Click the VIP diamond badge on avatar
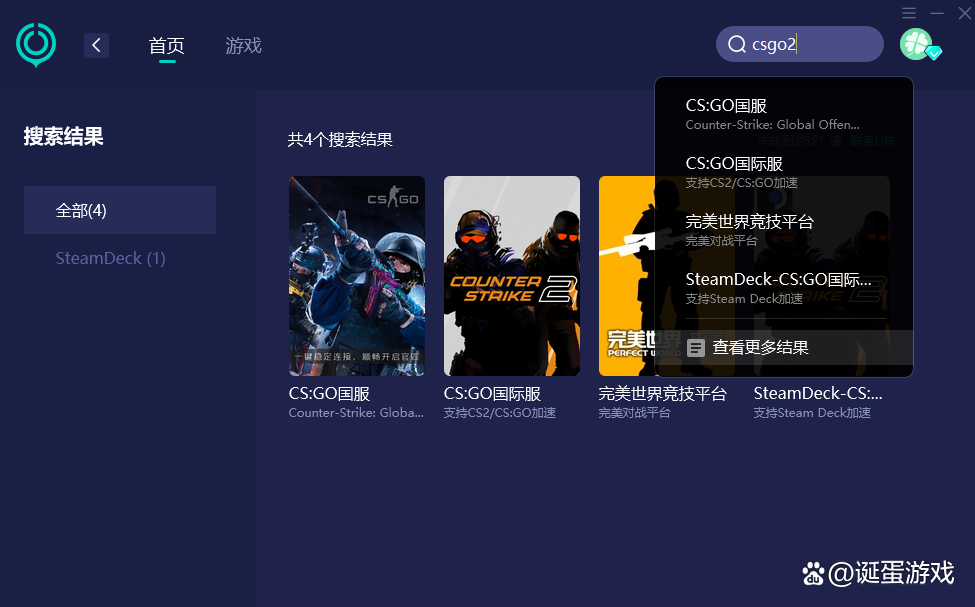Image resolution: width=975 pixels, height=607 pixels. (932, 56)
